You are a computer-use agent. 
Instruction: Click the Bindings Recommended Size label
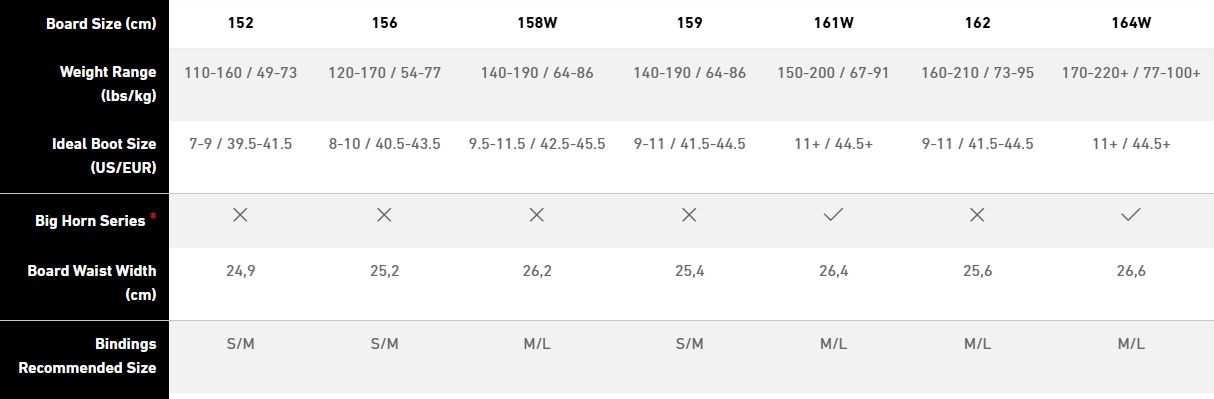[87, 355]
